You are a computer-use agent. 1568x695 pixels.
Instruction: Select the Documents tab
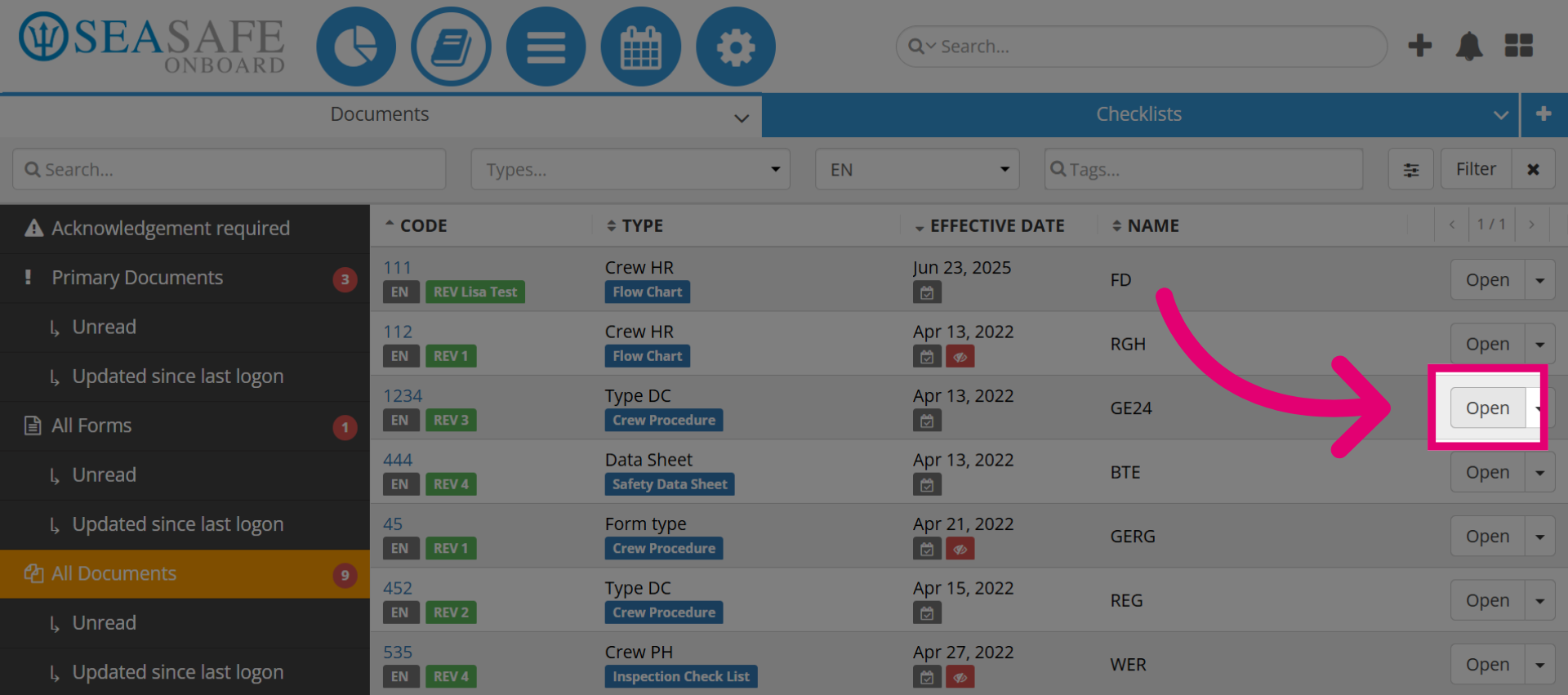(x=380, y=114)
